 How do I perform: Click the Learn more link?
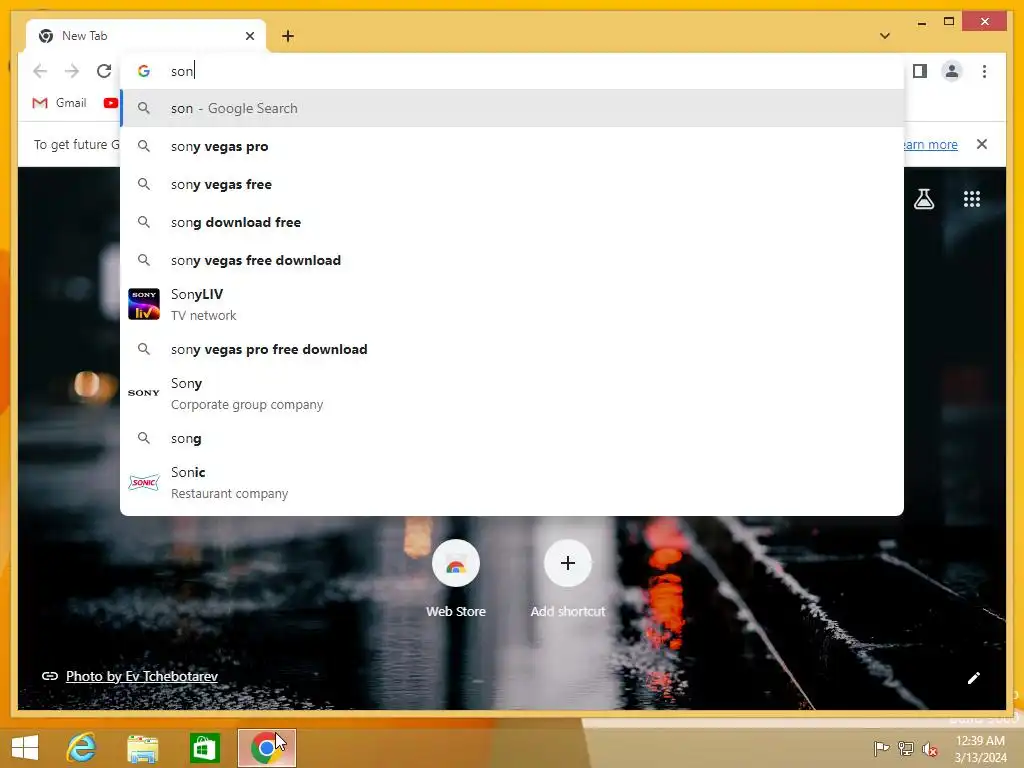(x=931, y=144)
